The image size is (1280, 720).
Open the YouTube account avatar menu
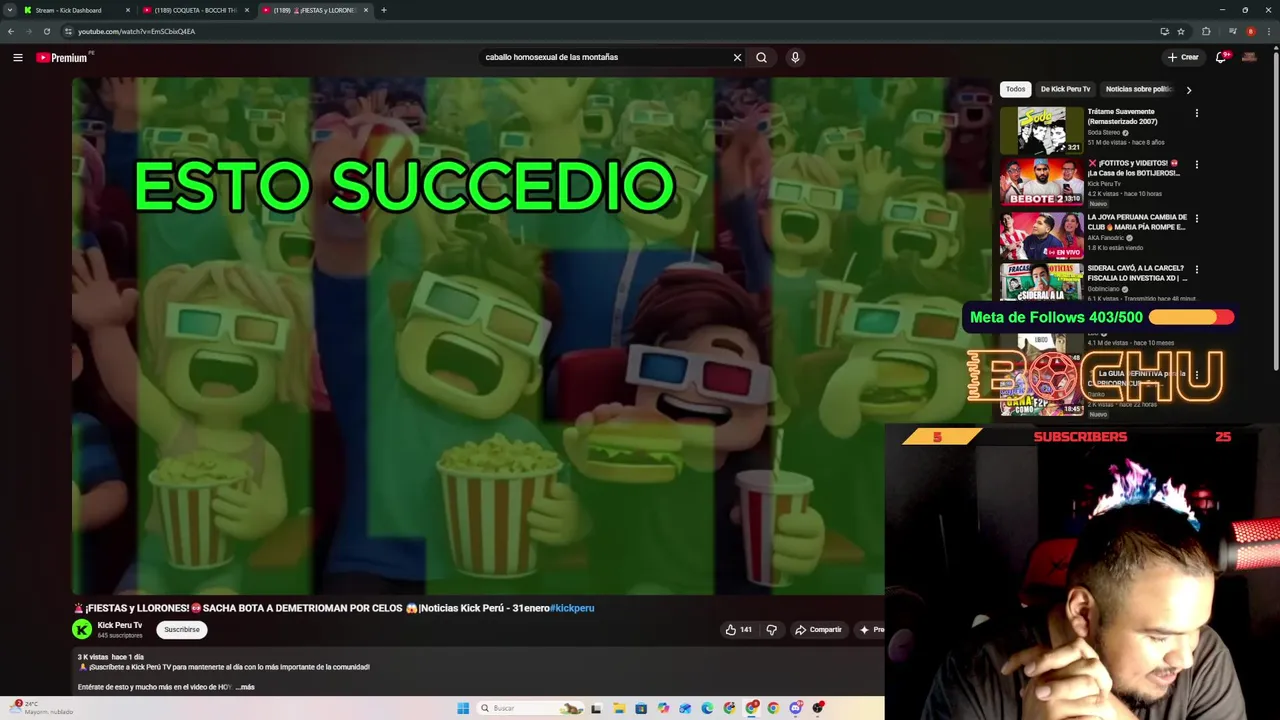coord(1249,57)
